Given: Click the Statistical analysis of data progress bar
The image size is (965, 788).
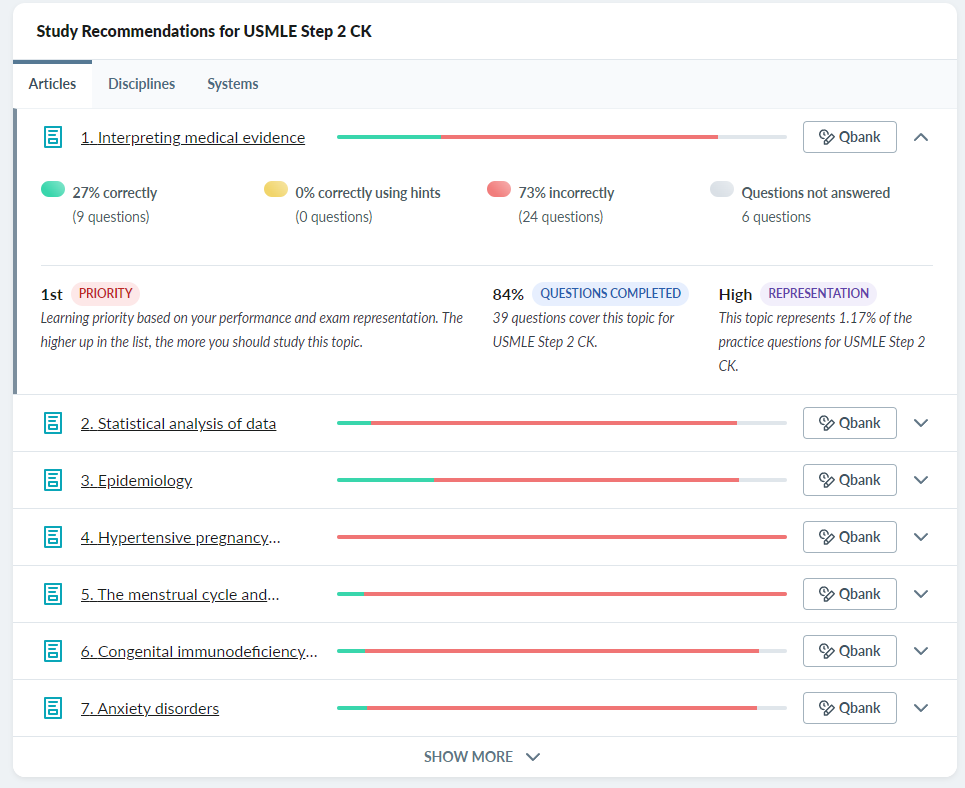Looking at the screenshot, I should click(561, 423).
